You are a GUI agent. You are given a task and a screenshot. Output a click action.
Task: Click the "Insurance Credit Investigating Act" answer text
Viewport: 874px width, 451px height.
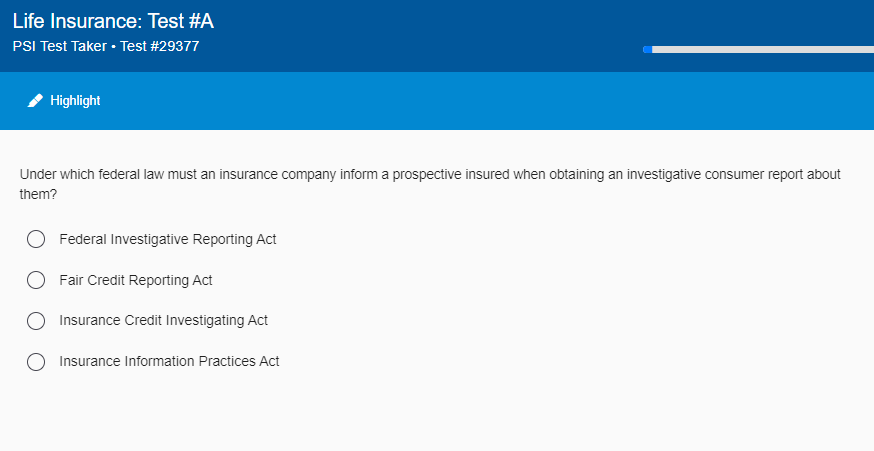[163, 321]
